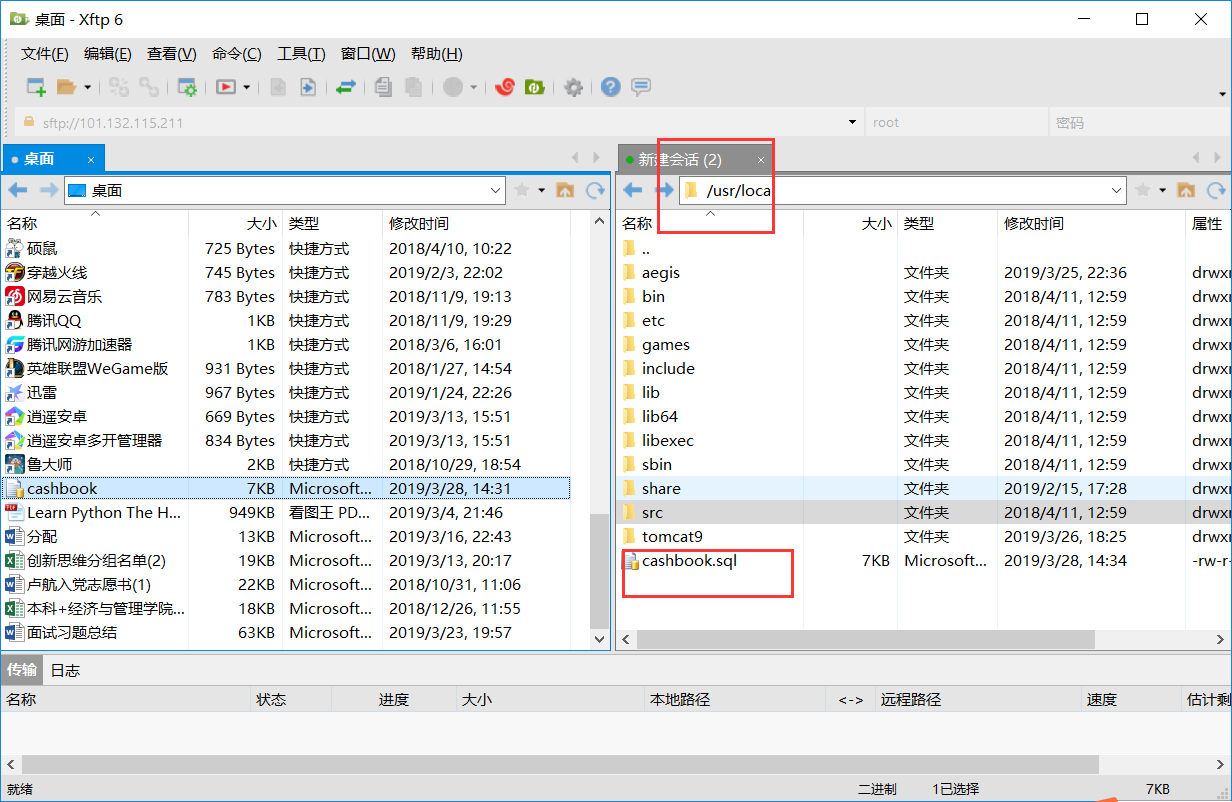Click the blue right-arrow transfer icon
This screenshot has height=802, width=1232.
pyautogui.click(x=307, y=87)
